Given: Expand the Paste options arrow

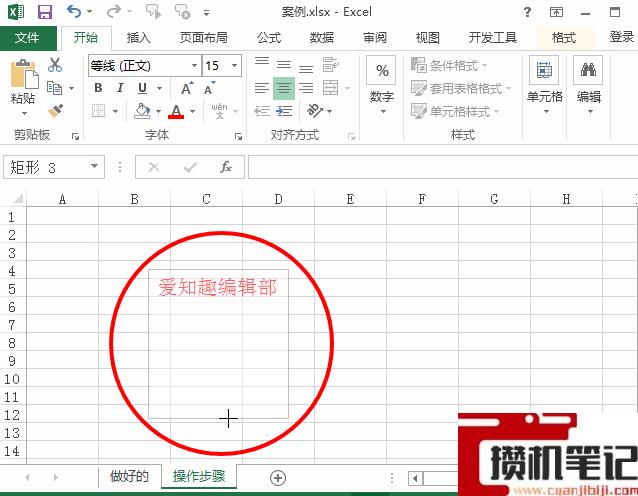Looking at the screenshot, I should pos(24,114).
